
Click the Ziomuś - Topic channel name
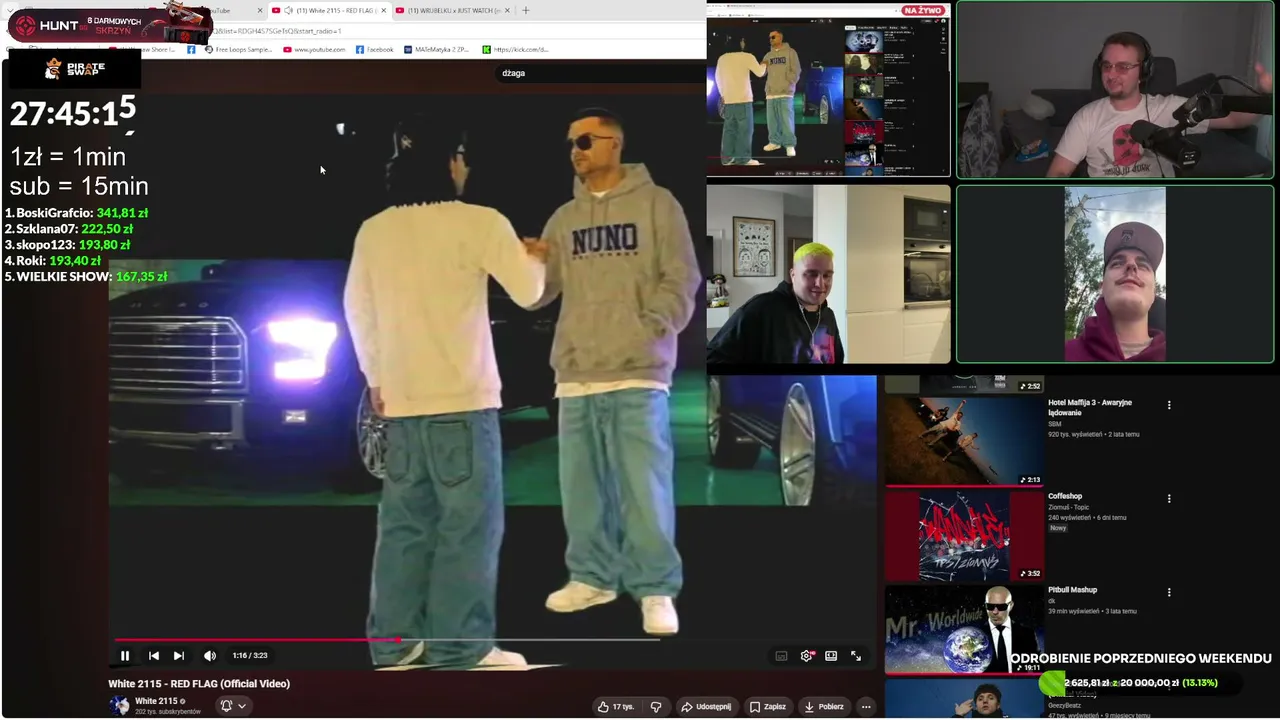click(1069, 507)
